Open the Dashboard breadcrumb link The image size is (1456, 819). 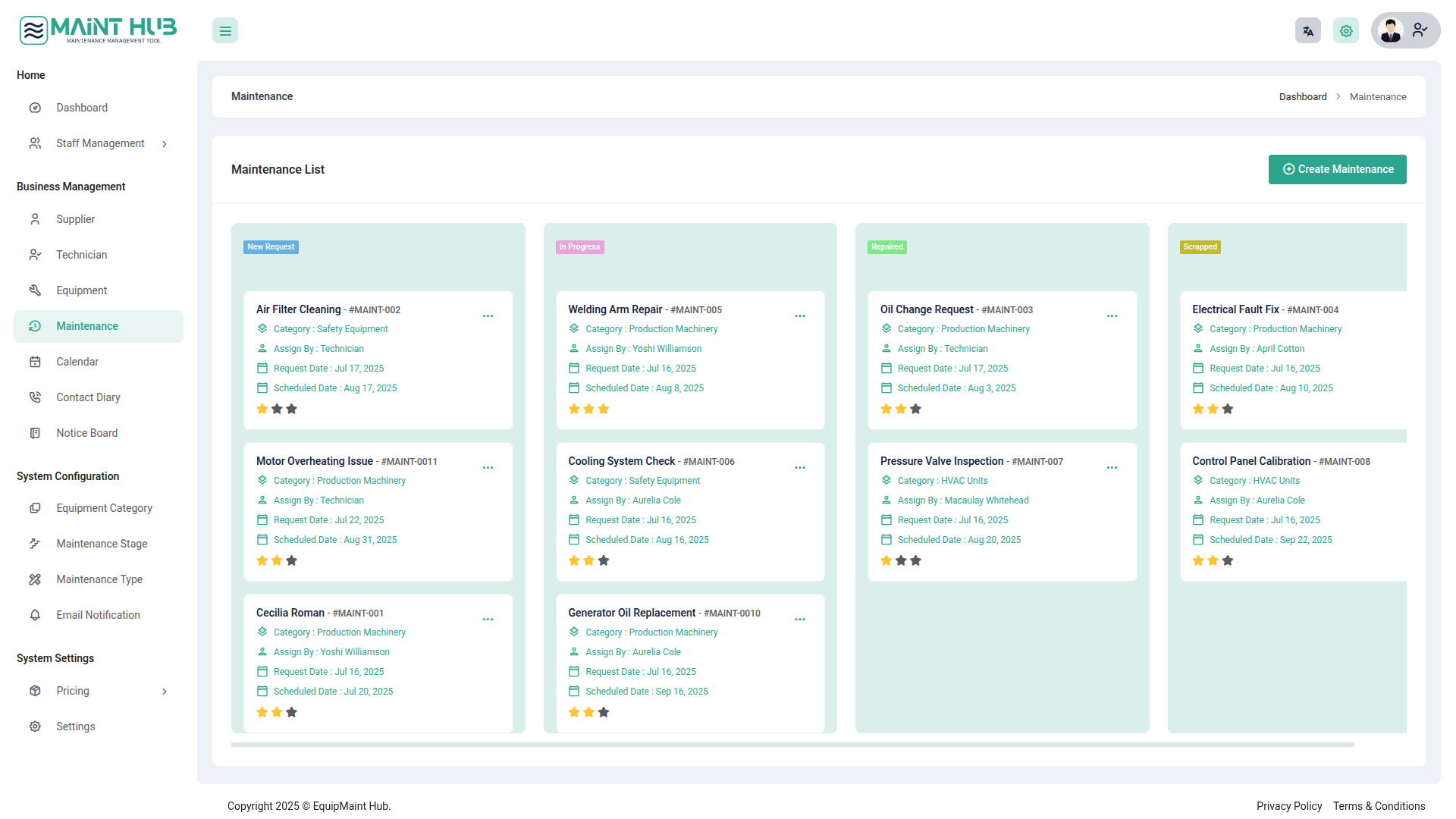click(1303, 97)
